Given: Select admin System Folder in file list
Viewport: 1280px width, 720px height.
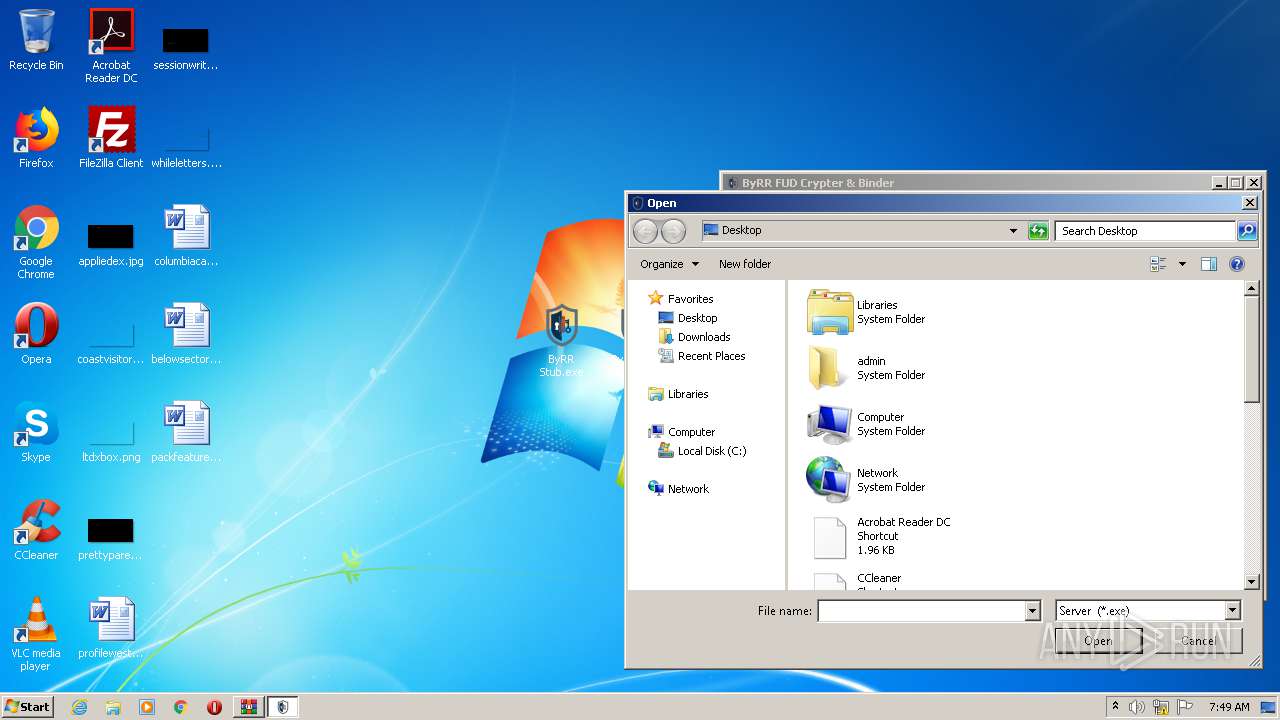Looking at the screenshot, I should tap(866, 368).
